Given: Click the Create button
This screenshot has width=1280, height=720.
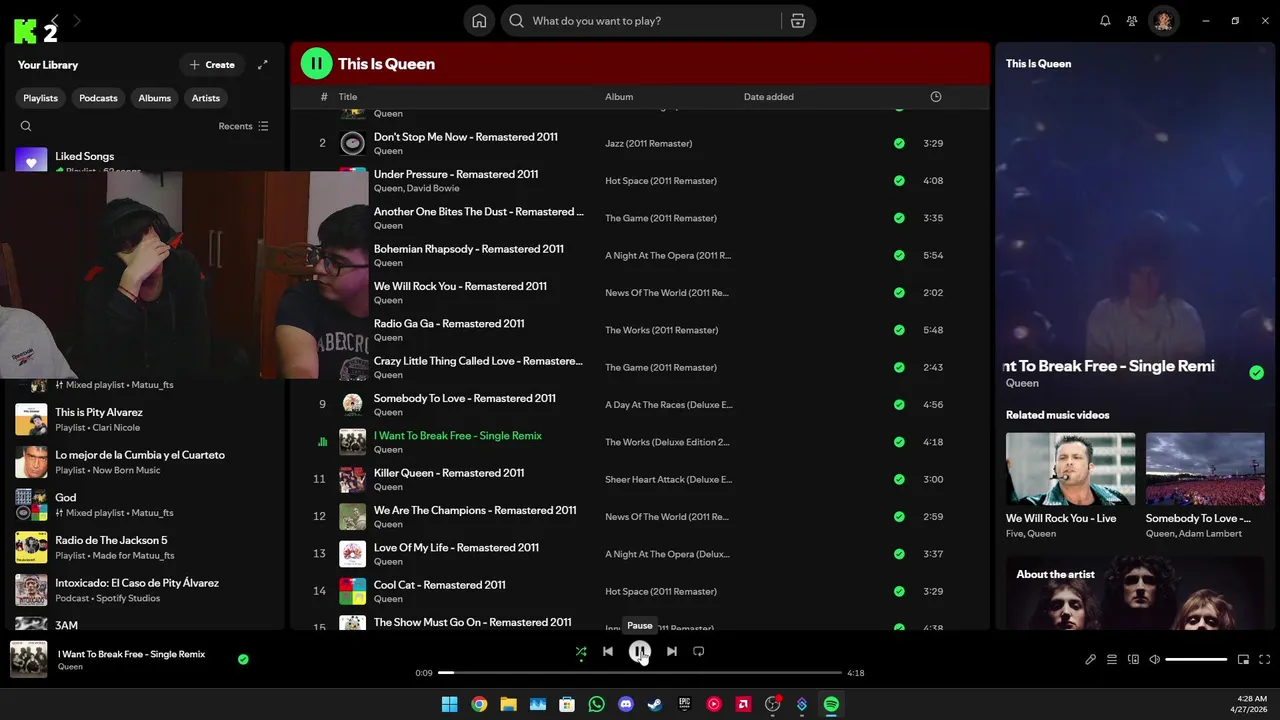Looking at the screenshot, I should 212,65.
